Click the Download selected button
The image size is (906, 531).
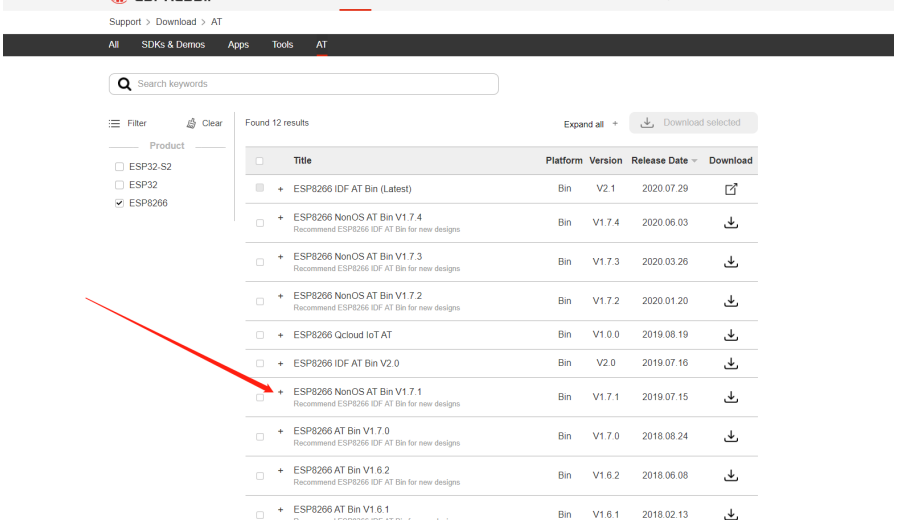(693, 122)
